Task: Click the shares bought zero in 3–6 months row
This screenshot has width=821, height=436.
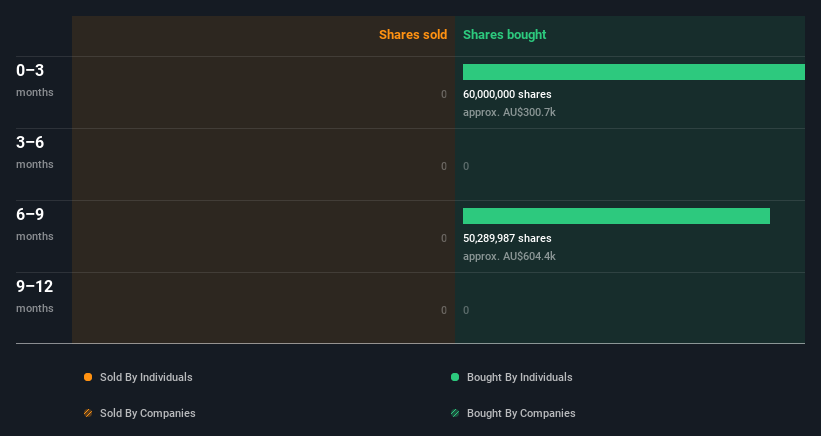Action: coord(466,166)
